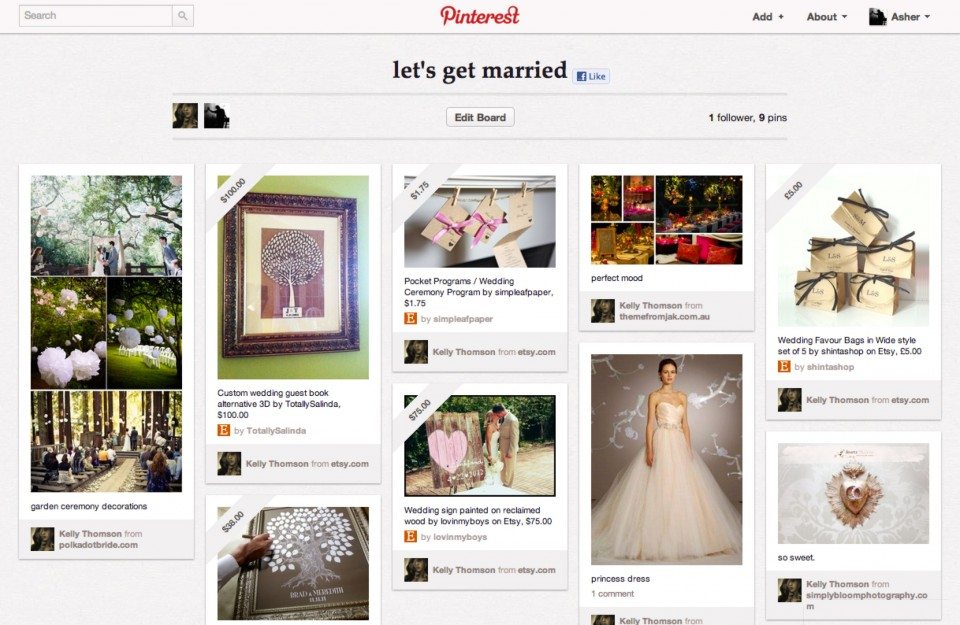Open the themefromjak.com.au source link

pyautogui.click(x=664, y=316)
